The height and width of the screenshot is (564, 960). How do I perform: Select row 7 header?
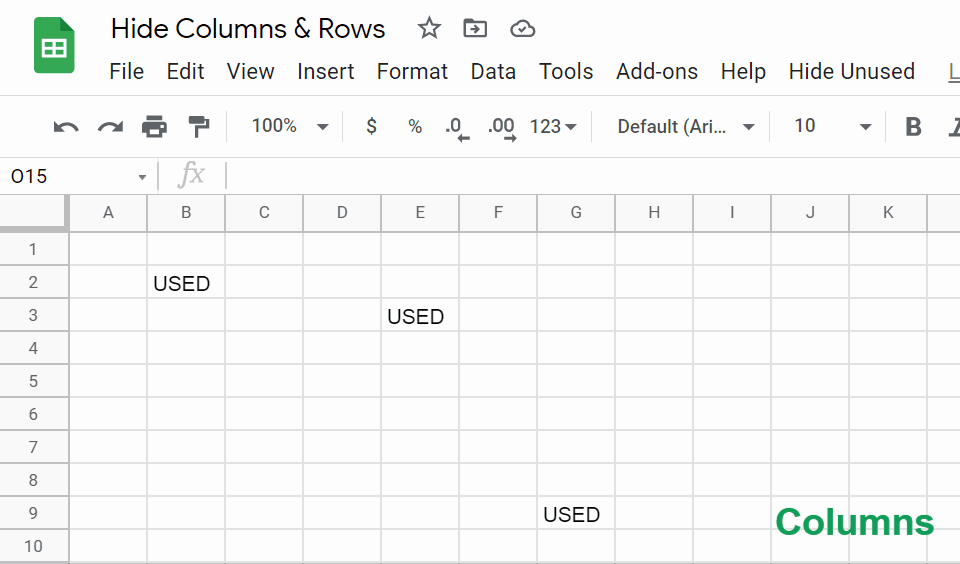tap(34, 448)
